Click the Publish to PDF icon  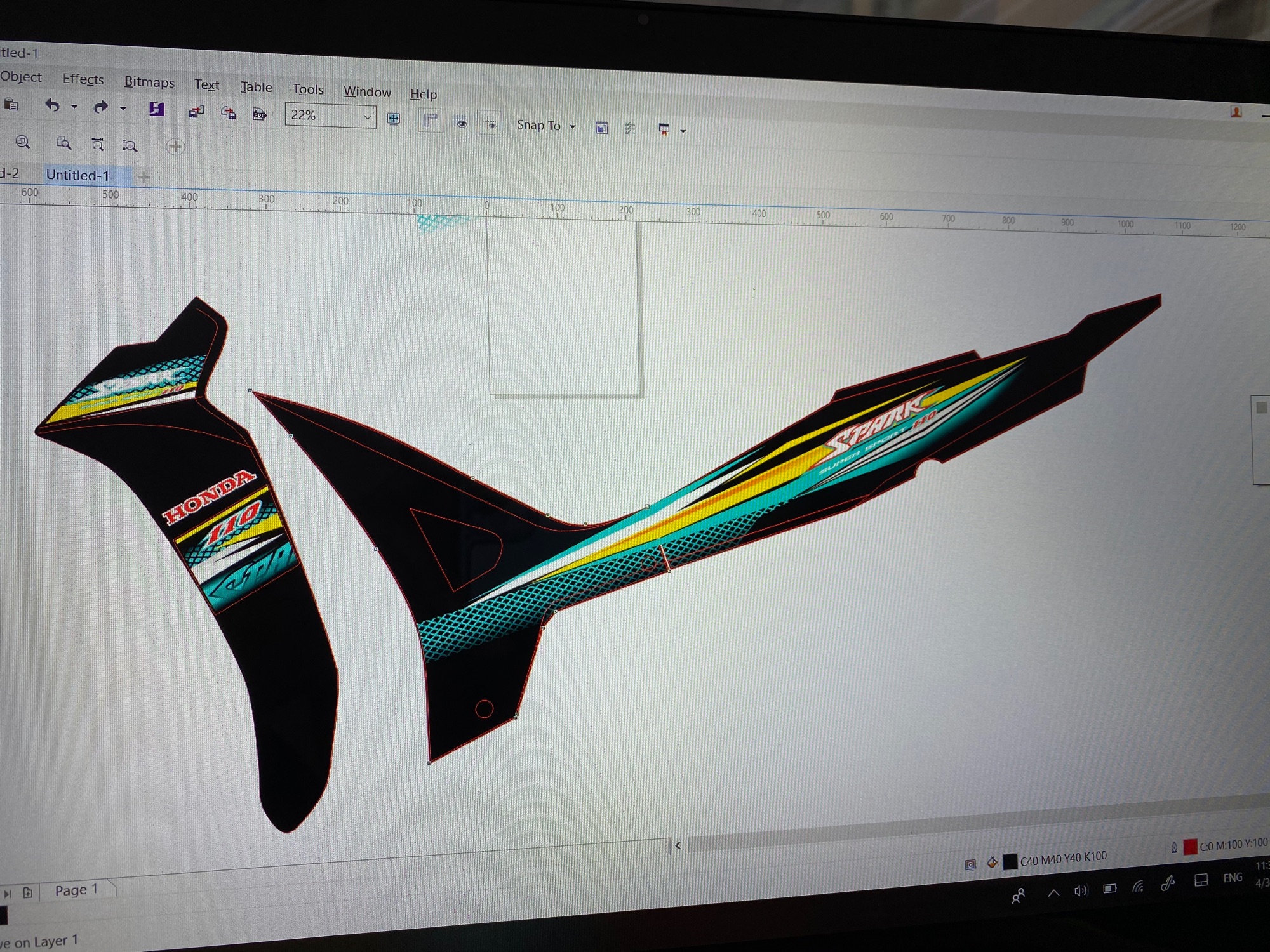point(260,114)
